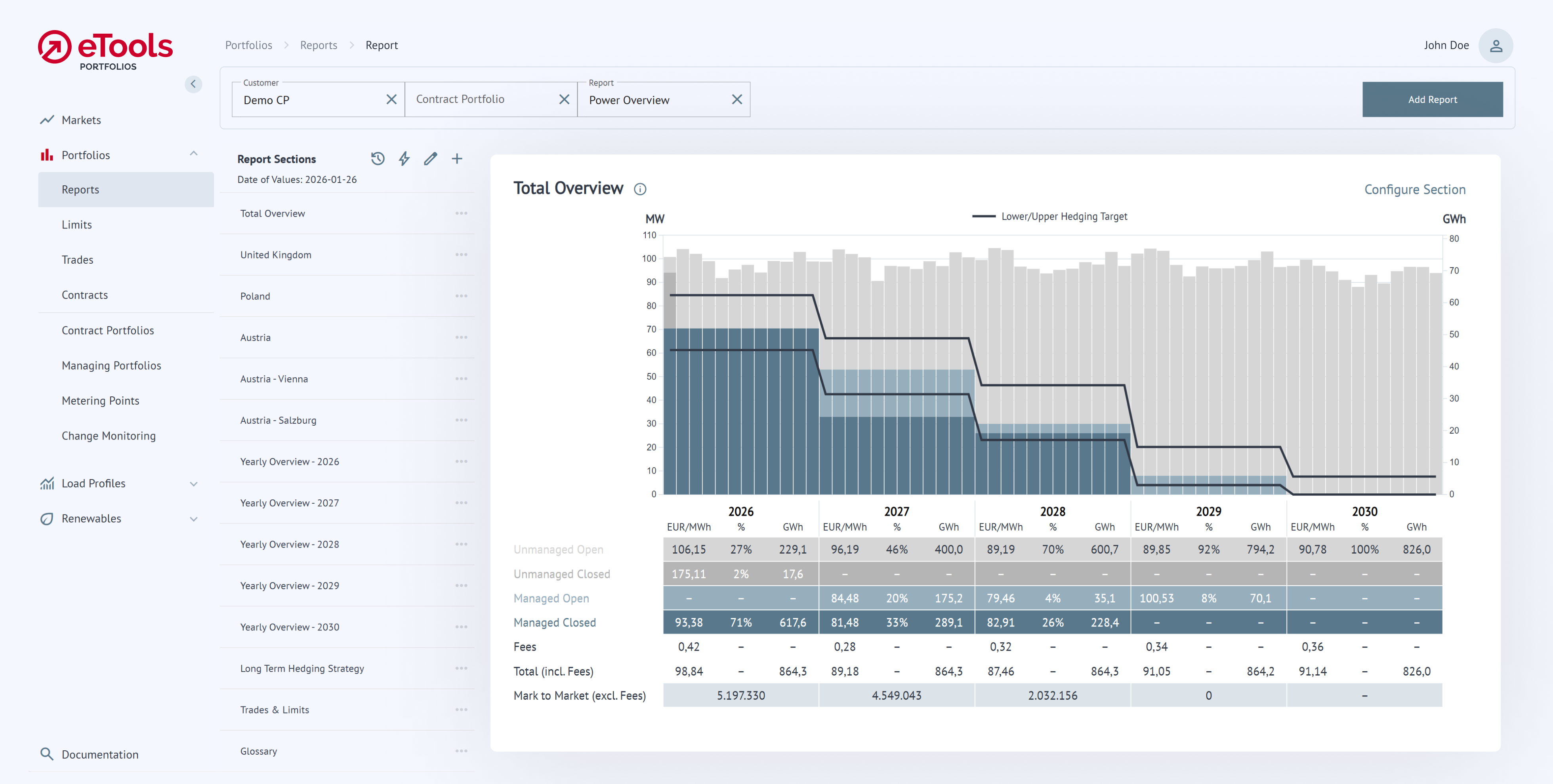Click the Add Report button

pyautogui.click(x=1432, y=99)
